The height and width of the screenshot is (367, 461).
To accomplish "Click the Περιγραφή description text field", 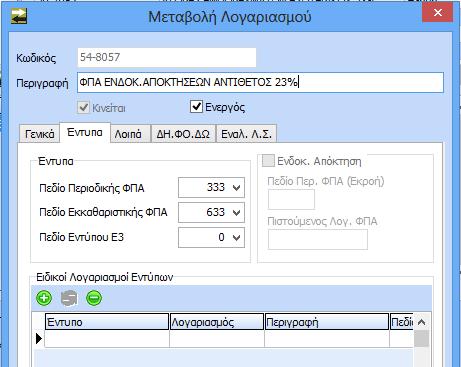I will click(x=260, y=82).
